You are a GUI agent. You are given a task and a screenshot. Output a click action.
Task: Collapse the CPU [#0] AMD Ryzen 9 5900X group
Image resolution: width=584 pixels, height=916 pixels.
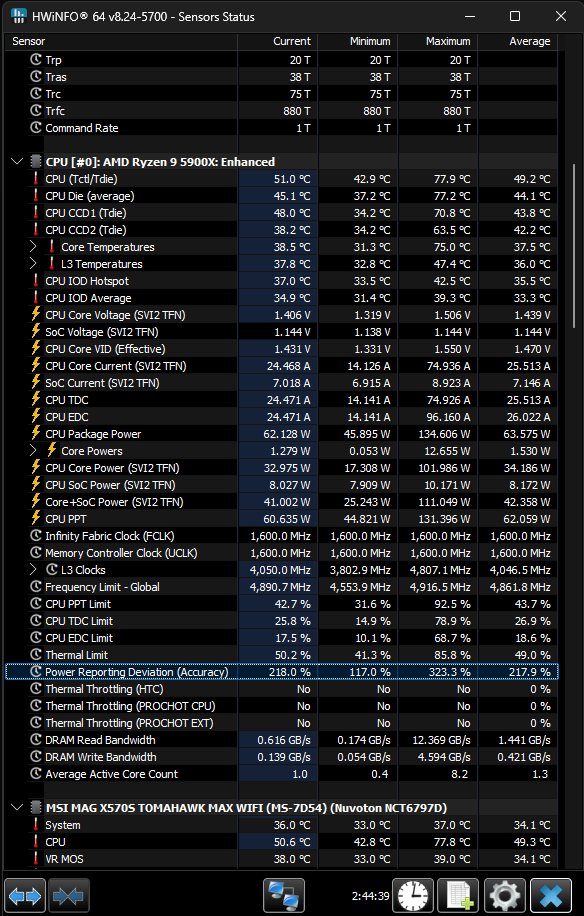pos(17,162)
